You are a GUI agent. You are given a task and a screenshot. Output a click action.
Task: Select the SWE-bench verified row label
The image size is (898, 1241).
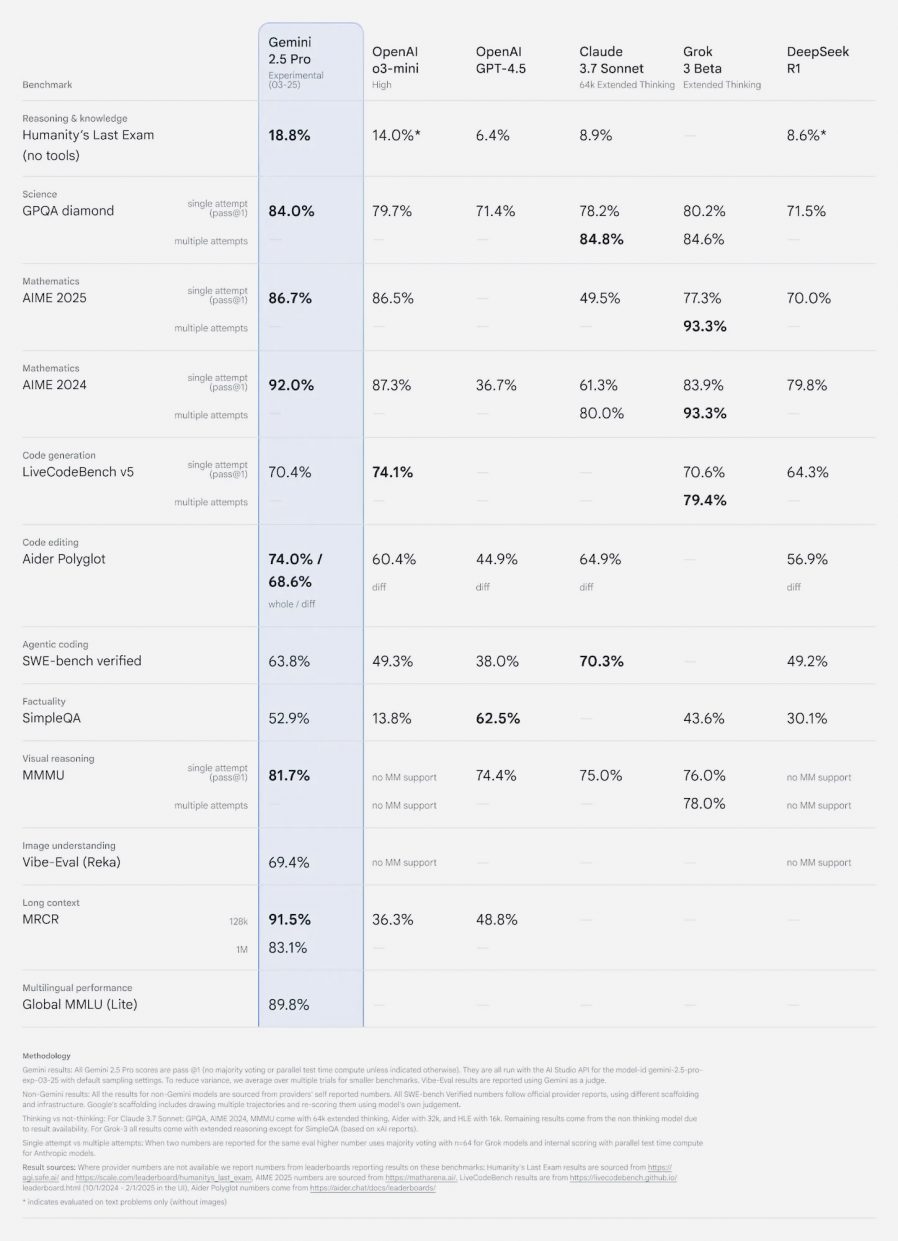pos(82,661)
